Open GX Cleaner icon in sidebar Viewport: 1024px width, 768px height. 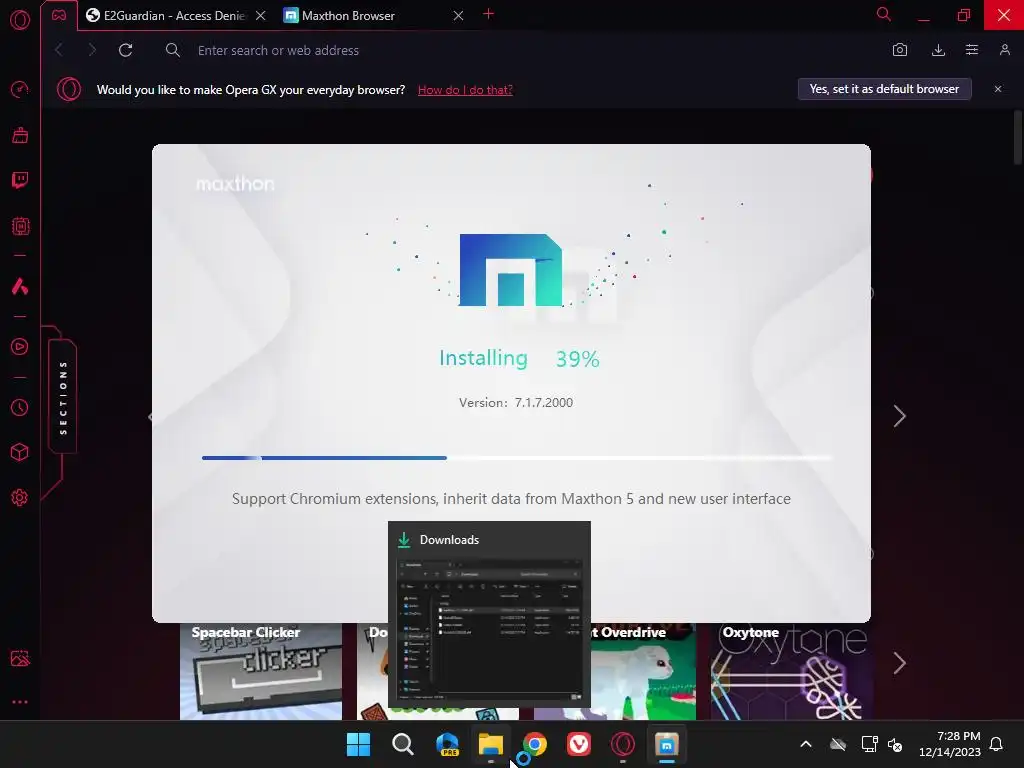point(20,135)
